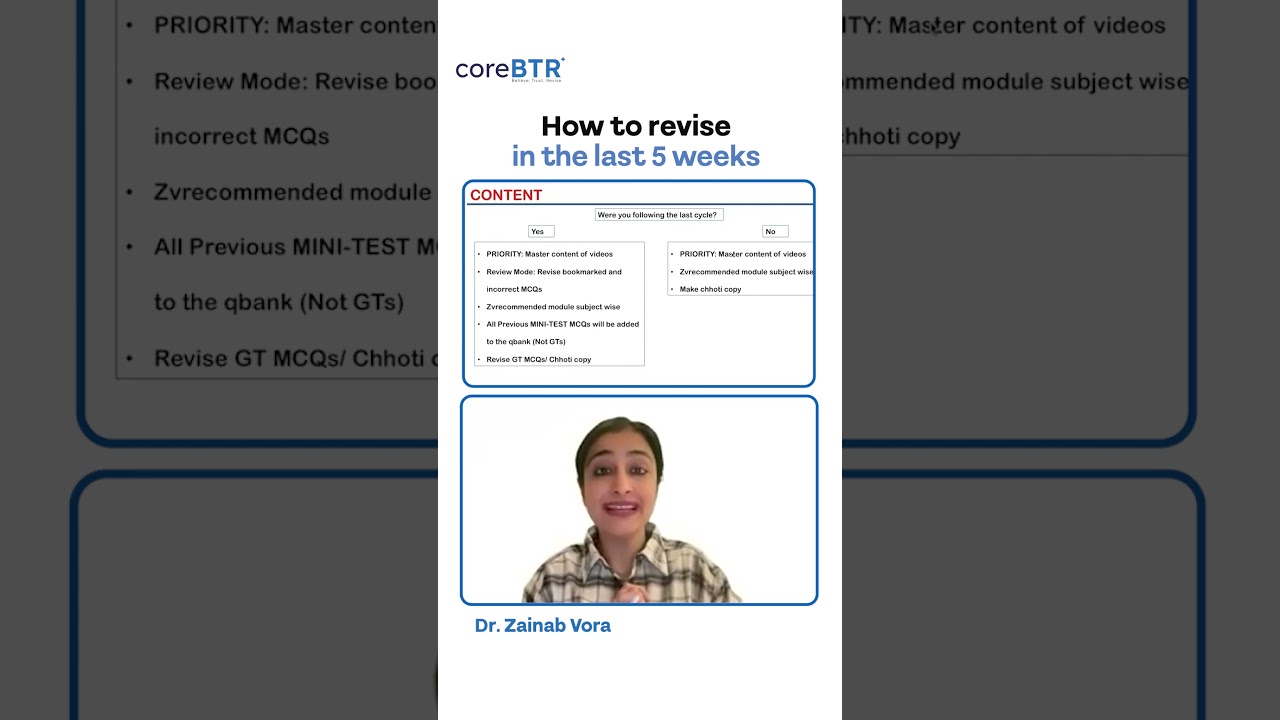This screenshot has height=720, width=1280.
Task: Select the sharp "Make chhoti copy" bullet in the No column
Action: [x=711, y=289]
